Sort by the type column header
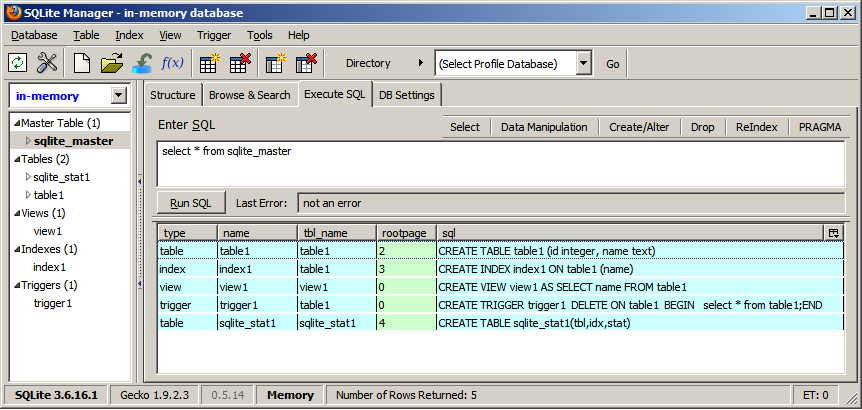 [187, 233]
